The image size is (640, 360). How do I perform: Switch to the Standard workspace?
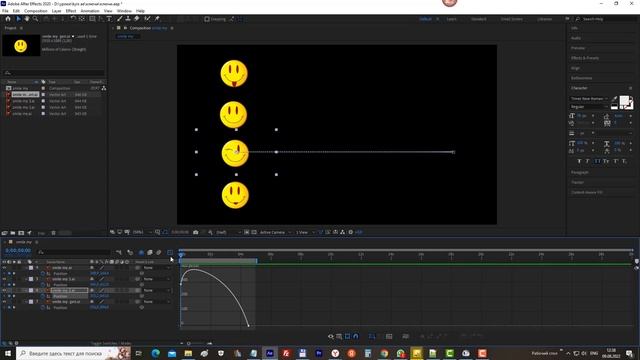(x=478, y=19)
